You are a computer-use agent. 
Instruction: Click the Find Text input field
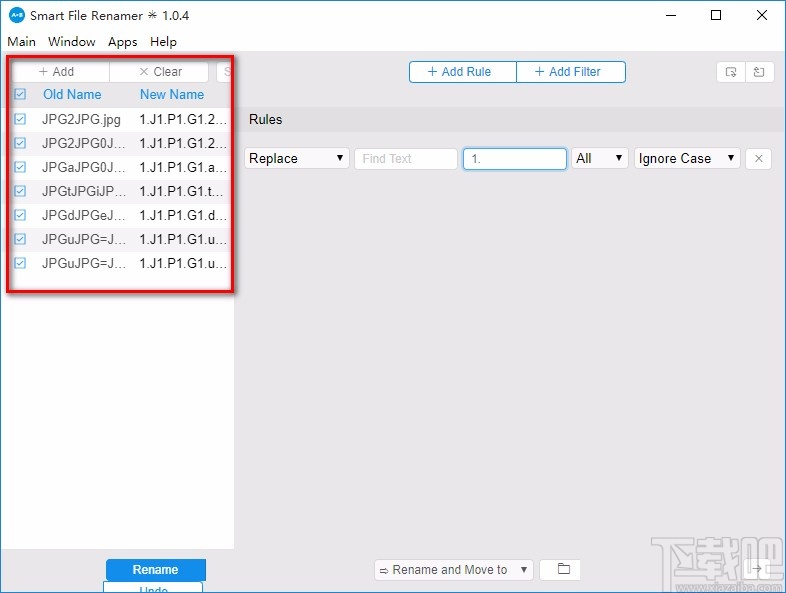coord(406,158)
